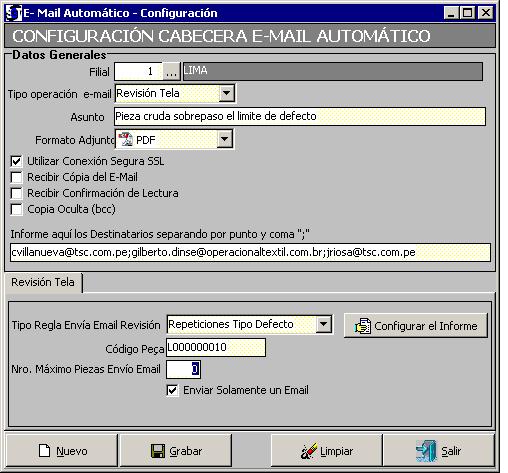Enable Recibir Cópia del E-Mail checkbox
This screenshot has width=508, height=473.
(16, 177)
